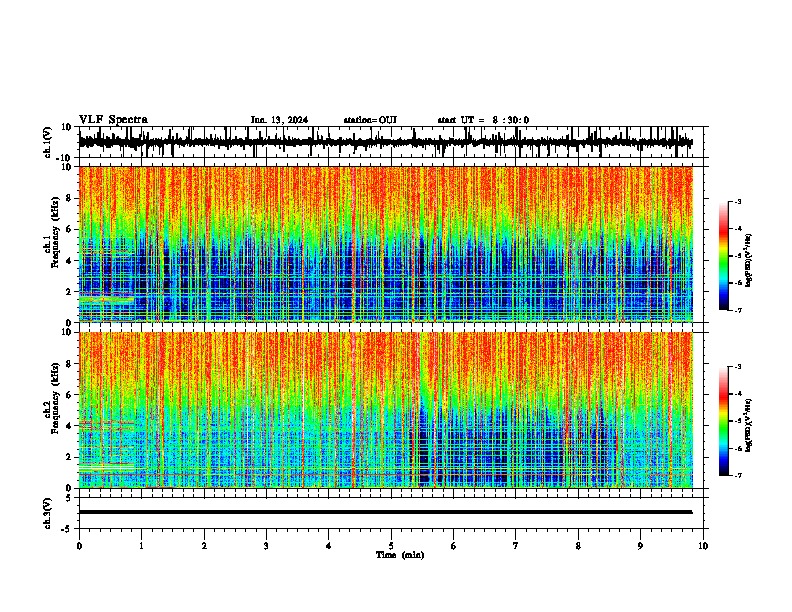Click the ch.2 spectrogram image panel

coord(386,410)
